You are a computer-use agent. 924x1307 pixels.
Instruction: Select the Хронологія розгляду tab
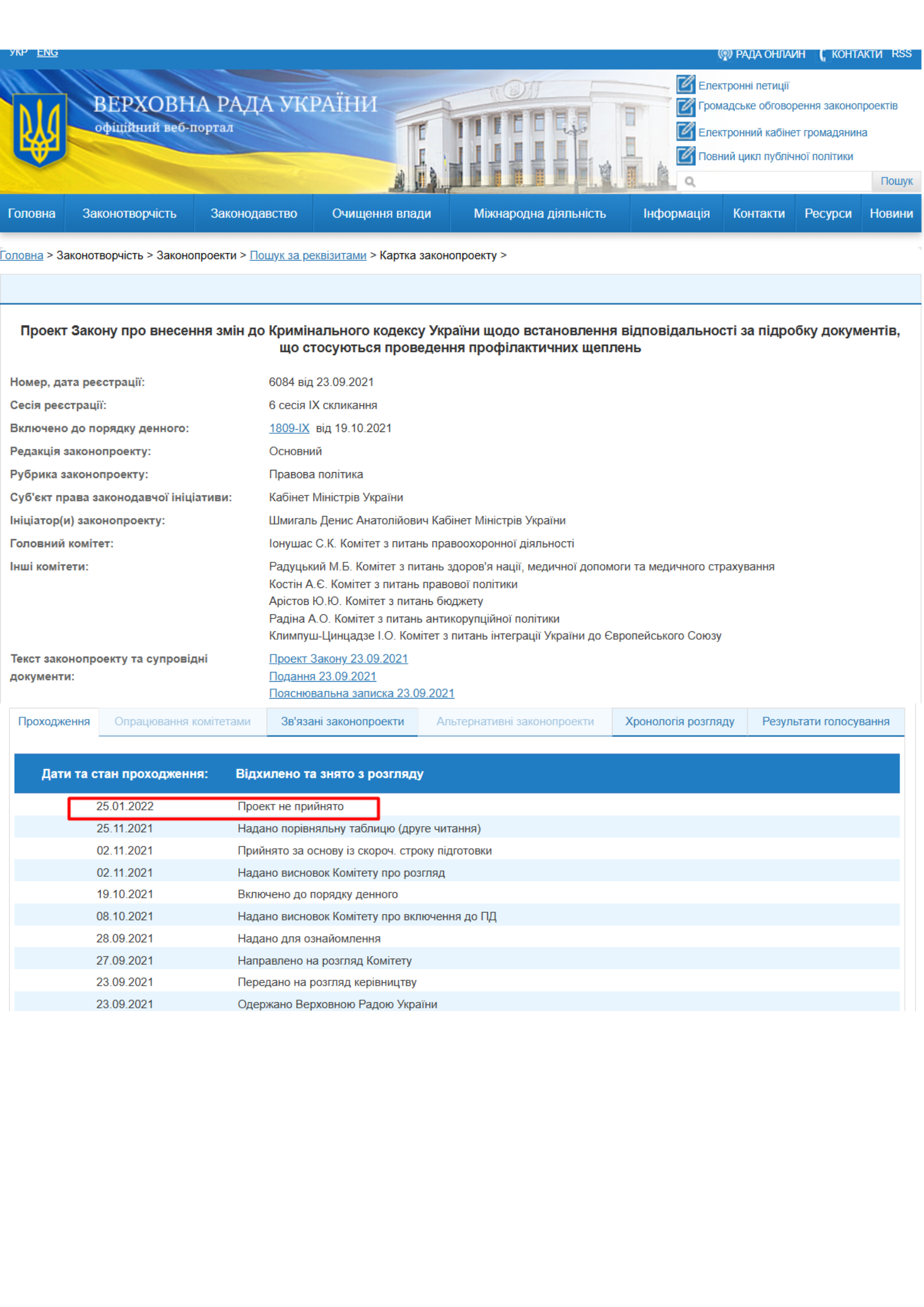click(x=679, y=722)
